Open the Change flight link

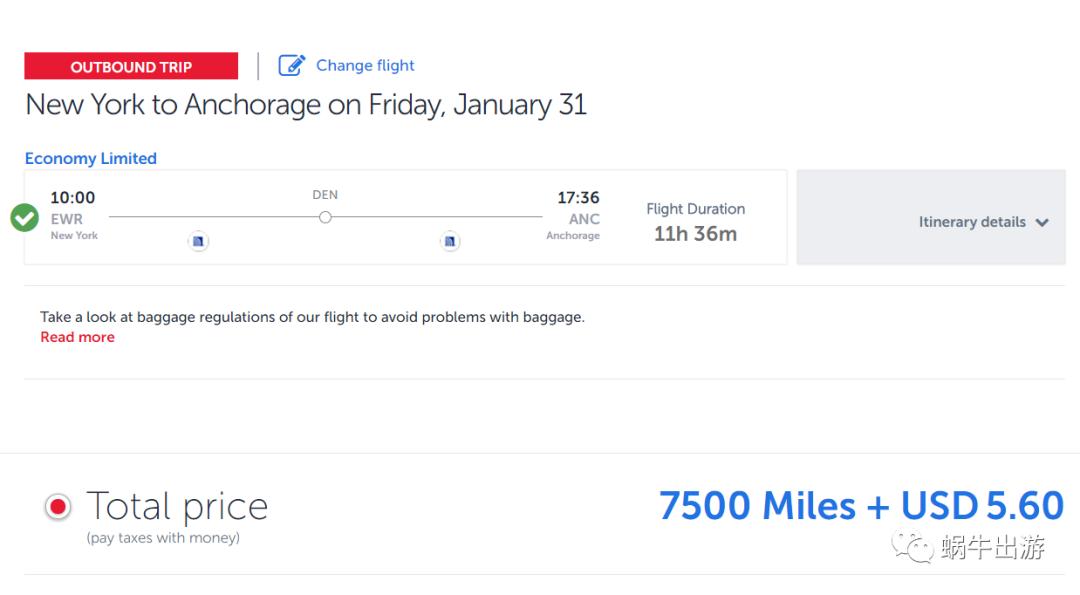click(365, 66)
